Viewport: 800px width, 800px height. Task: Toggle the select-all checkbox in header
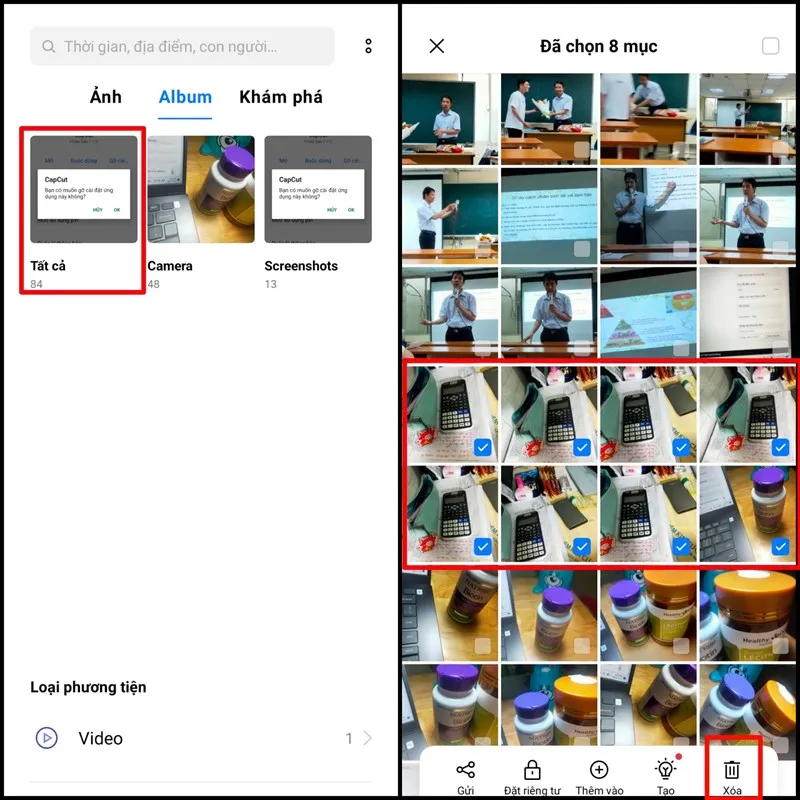tap(770, 46)
